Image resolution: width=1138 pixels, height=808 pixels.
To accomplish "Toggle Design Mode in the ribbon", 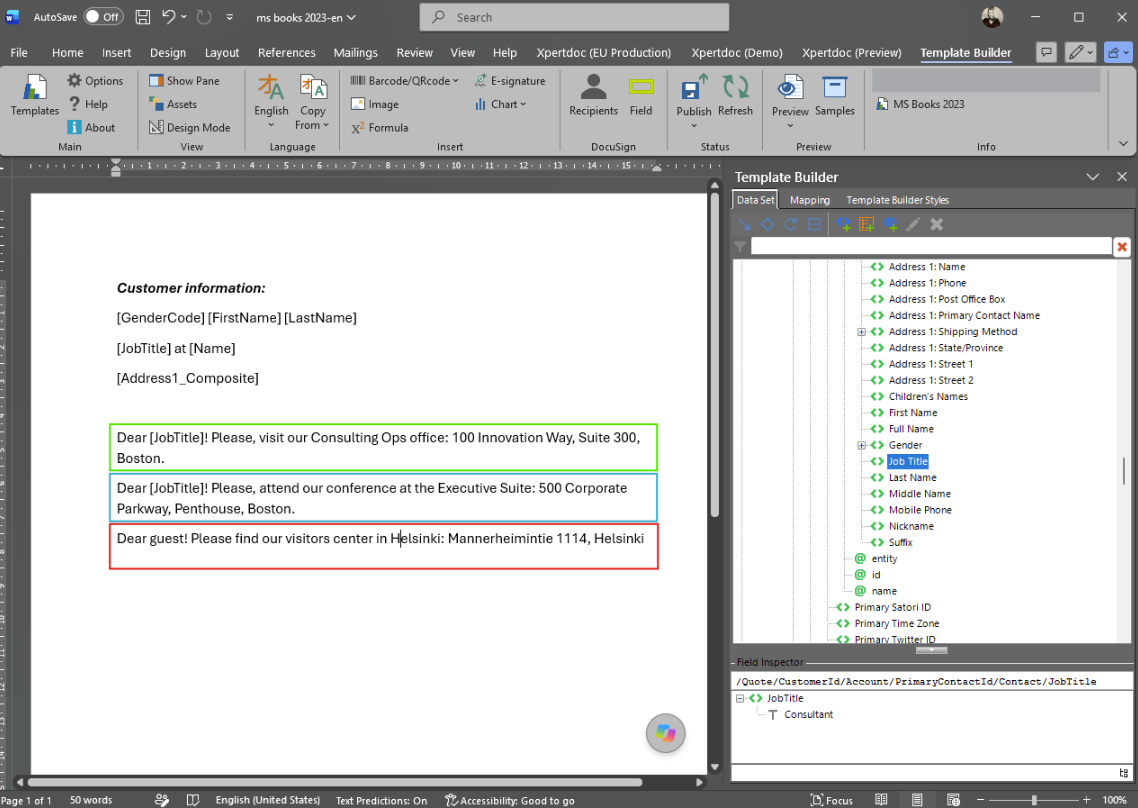I will (189, 127).
